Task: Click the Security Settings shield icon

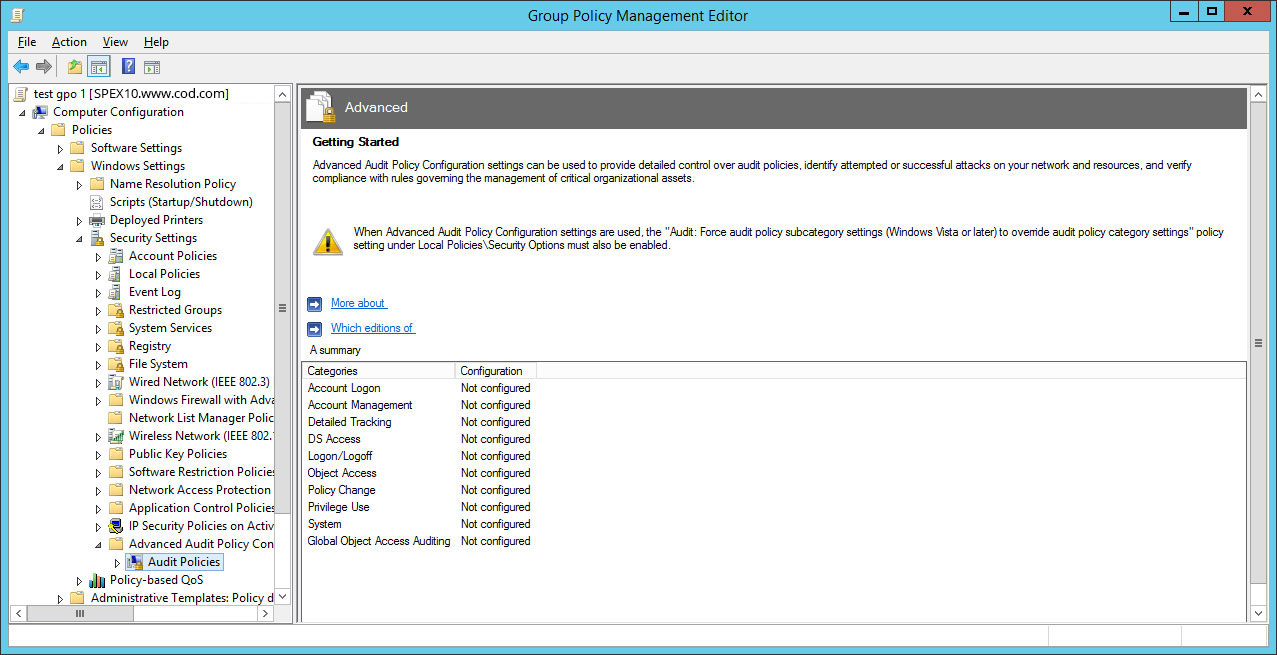Action: point(97,238)
